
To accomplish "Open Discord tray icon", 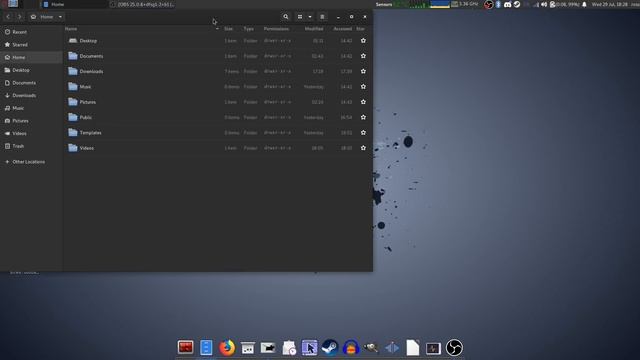I will [507, 4].
